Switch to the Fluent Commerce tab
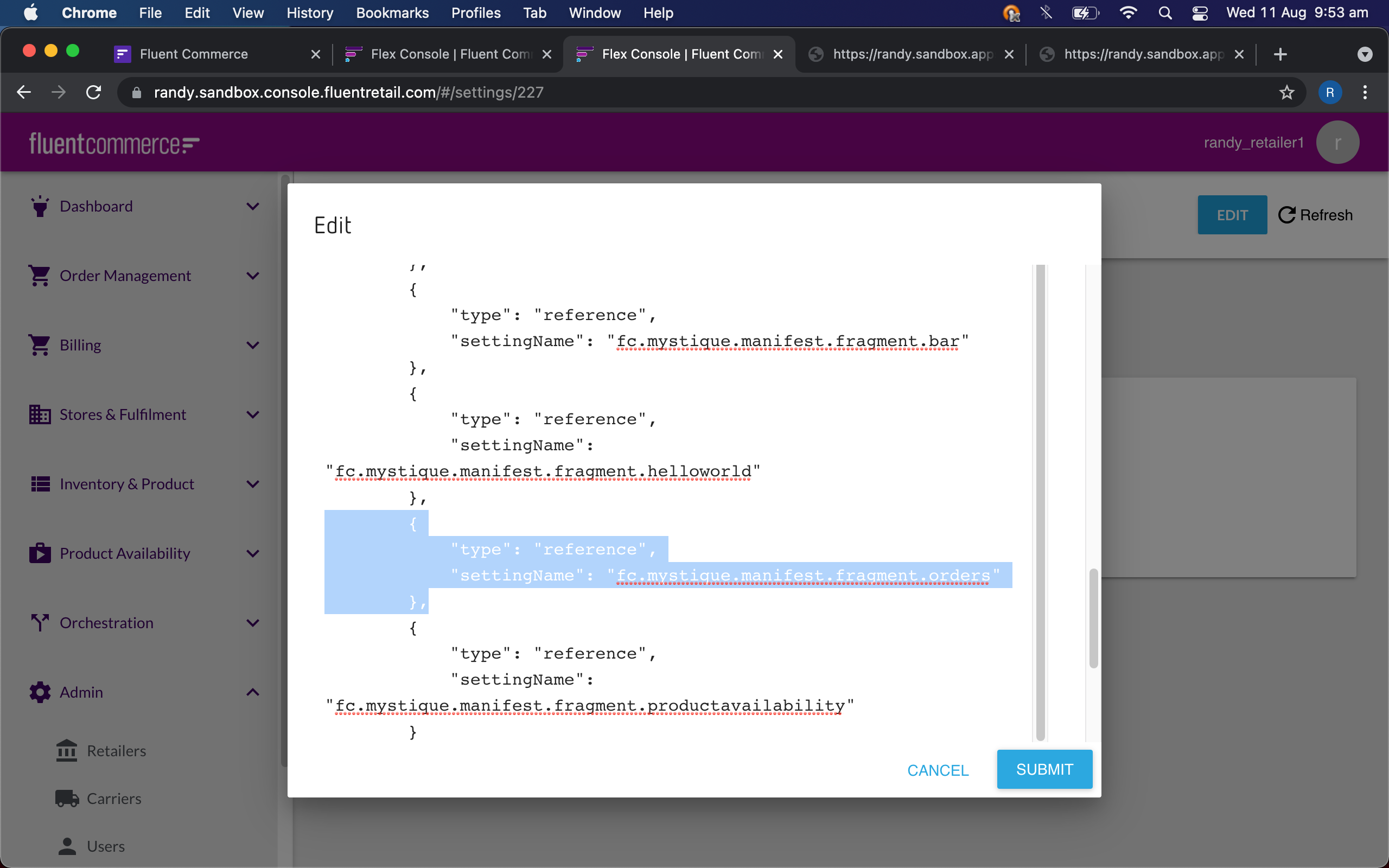The width and height of the screenshot is (1389, 868). [194, 54]
